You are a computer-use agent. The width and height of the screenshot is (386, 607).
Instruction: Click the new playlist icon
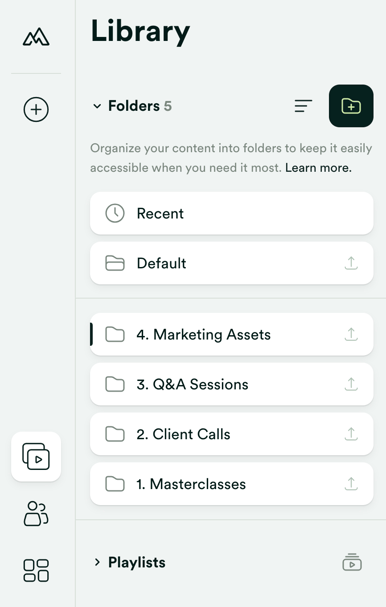[352, 562]
